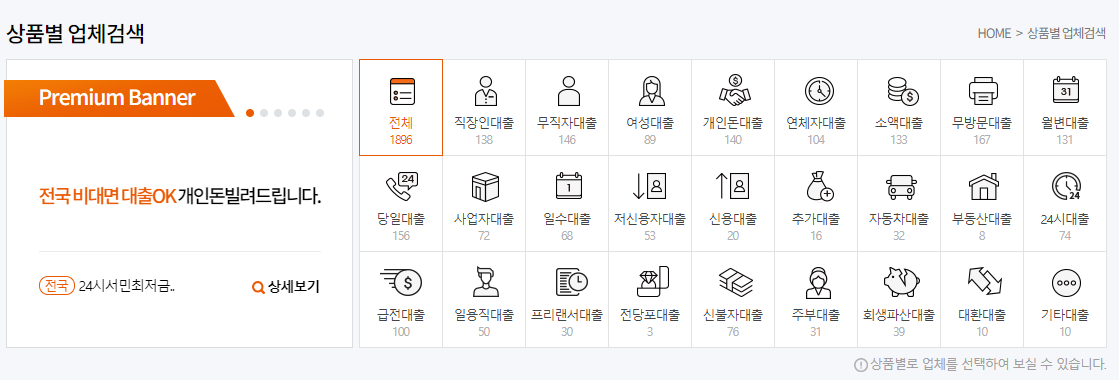This screenshot has height=380, width=1119.
Task: Switch to fourth banner slide dot
Action: (292, 113)
